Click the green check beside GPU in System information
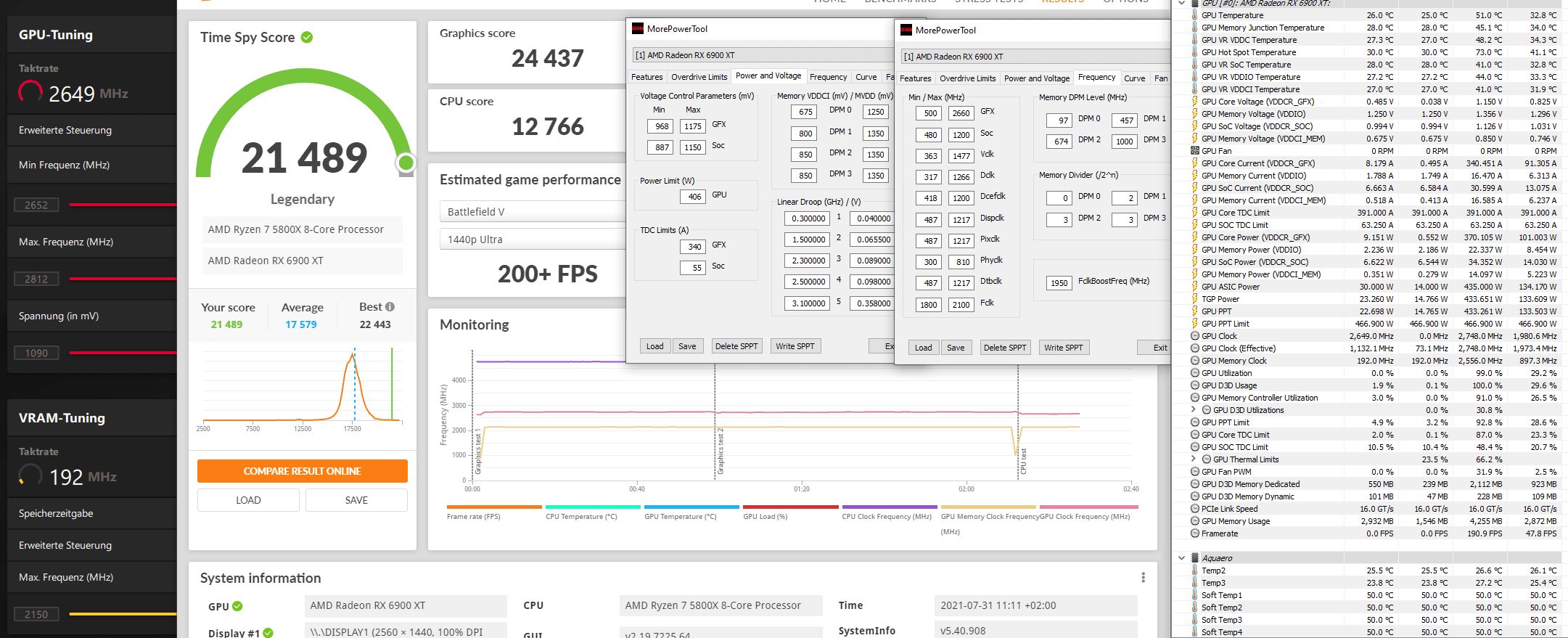 tap(237, 606)
